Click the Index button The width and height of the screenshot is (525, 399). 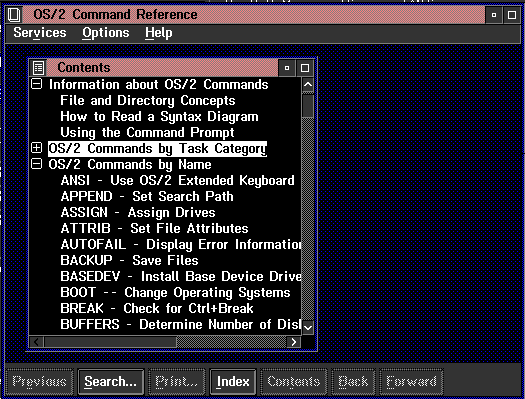tap(233, 382)
